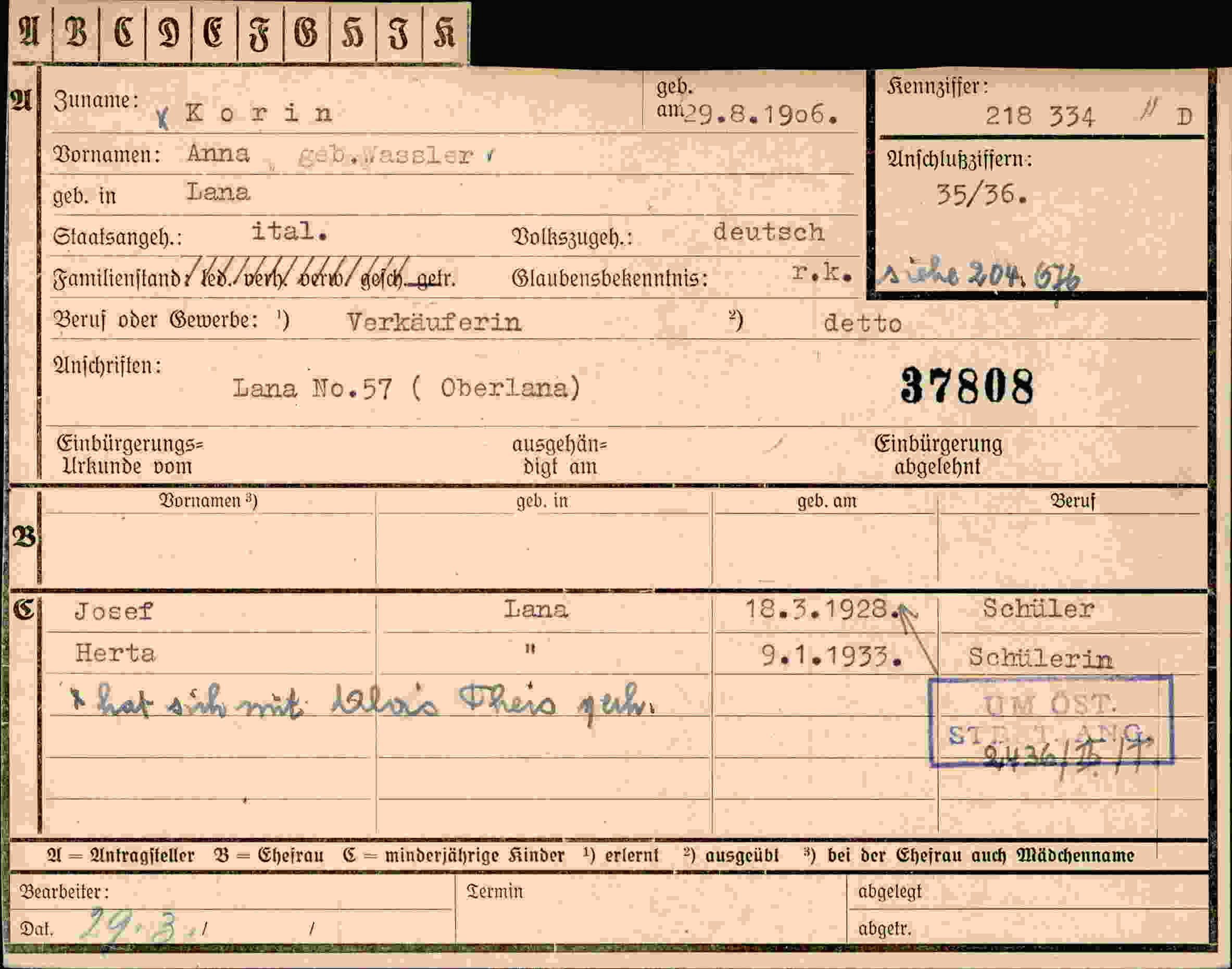
Task: Click the Kennziffer number '218 334'
Action: coord(1040,117)
